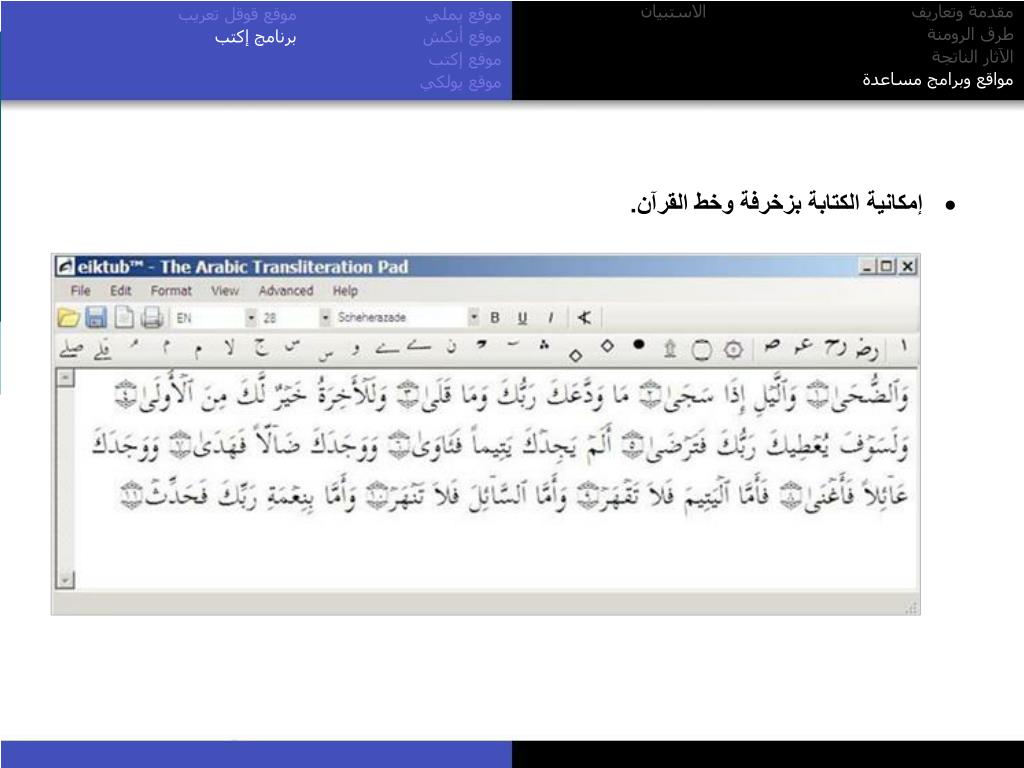The width and height of the screenshot is (1024, 768).
Task: Jump to the موقع يولكي subsection
Action: click(460, 83)
